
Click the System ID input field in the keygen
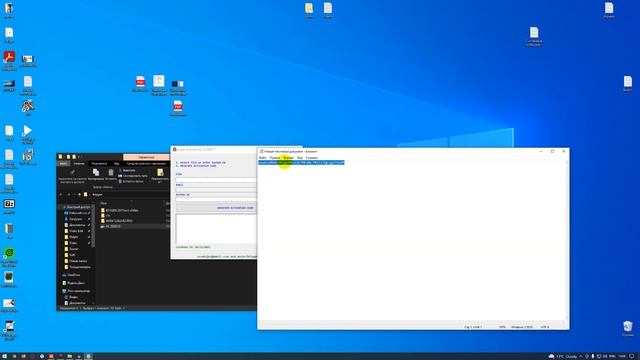pos(216,200)
